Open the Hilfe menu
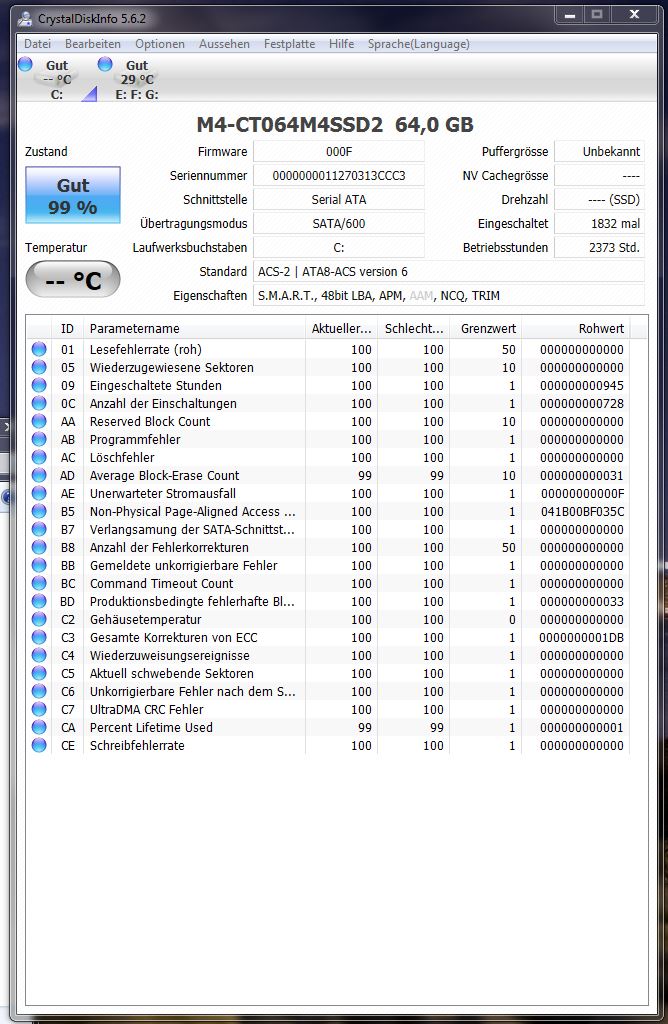668x1024 pixels. [x=342, y=44]
